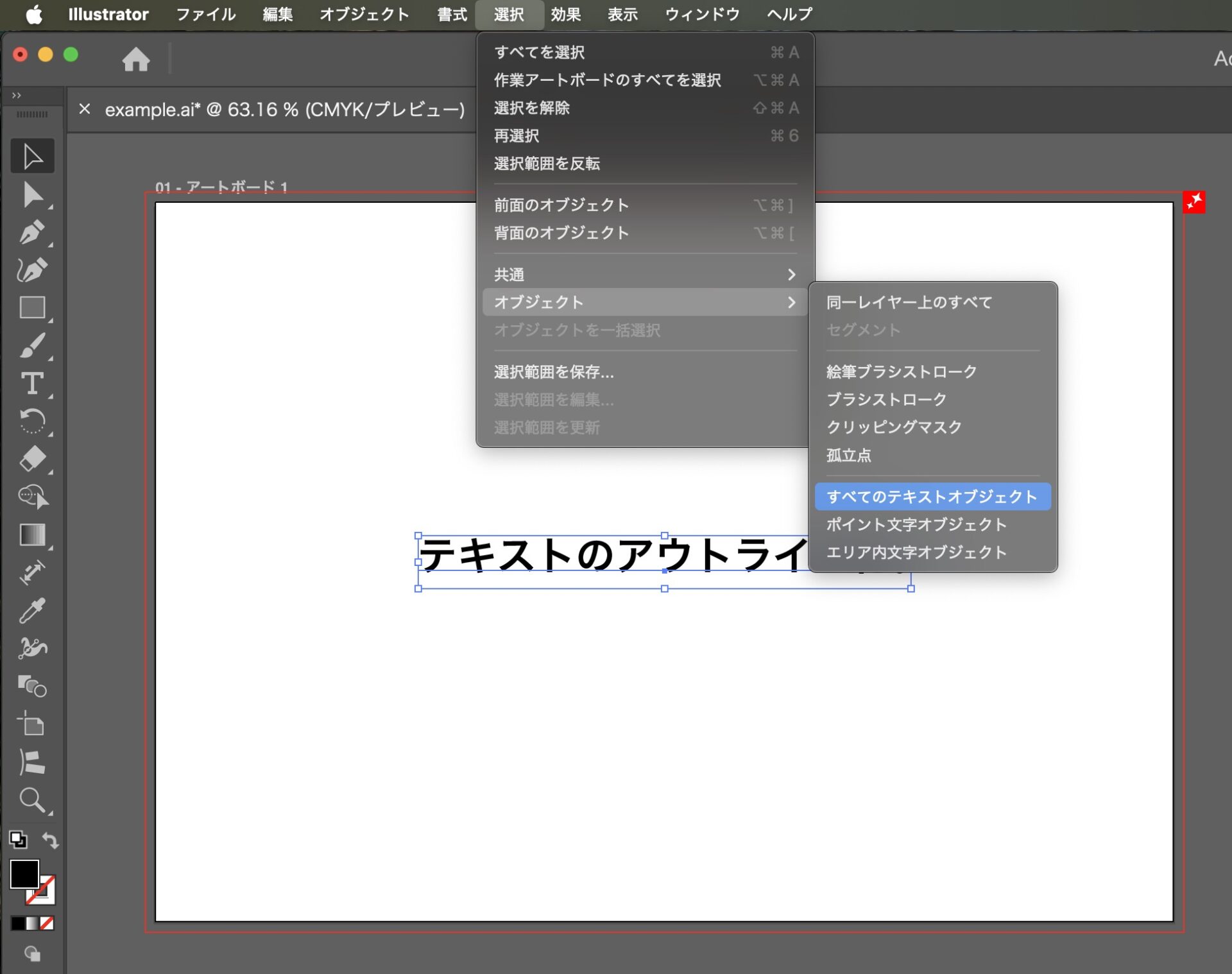Select the Rotate tool
The height and width of the screenshot is (974, 1232).
(x=33, y=421)
